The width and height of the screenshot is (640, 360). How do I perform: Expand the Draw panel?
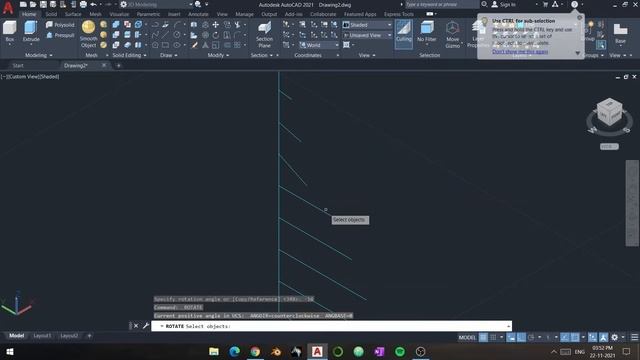[169, 55]
